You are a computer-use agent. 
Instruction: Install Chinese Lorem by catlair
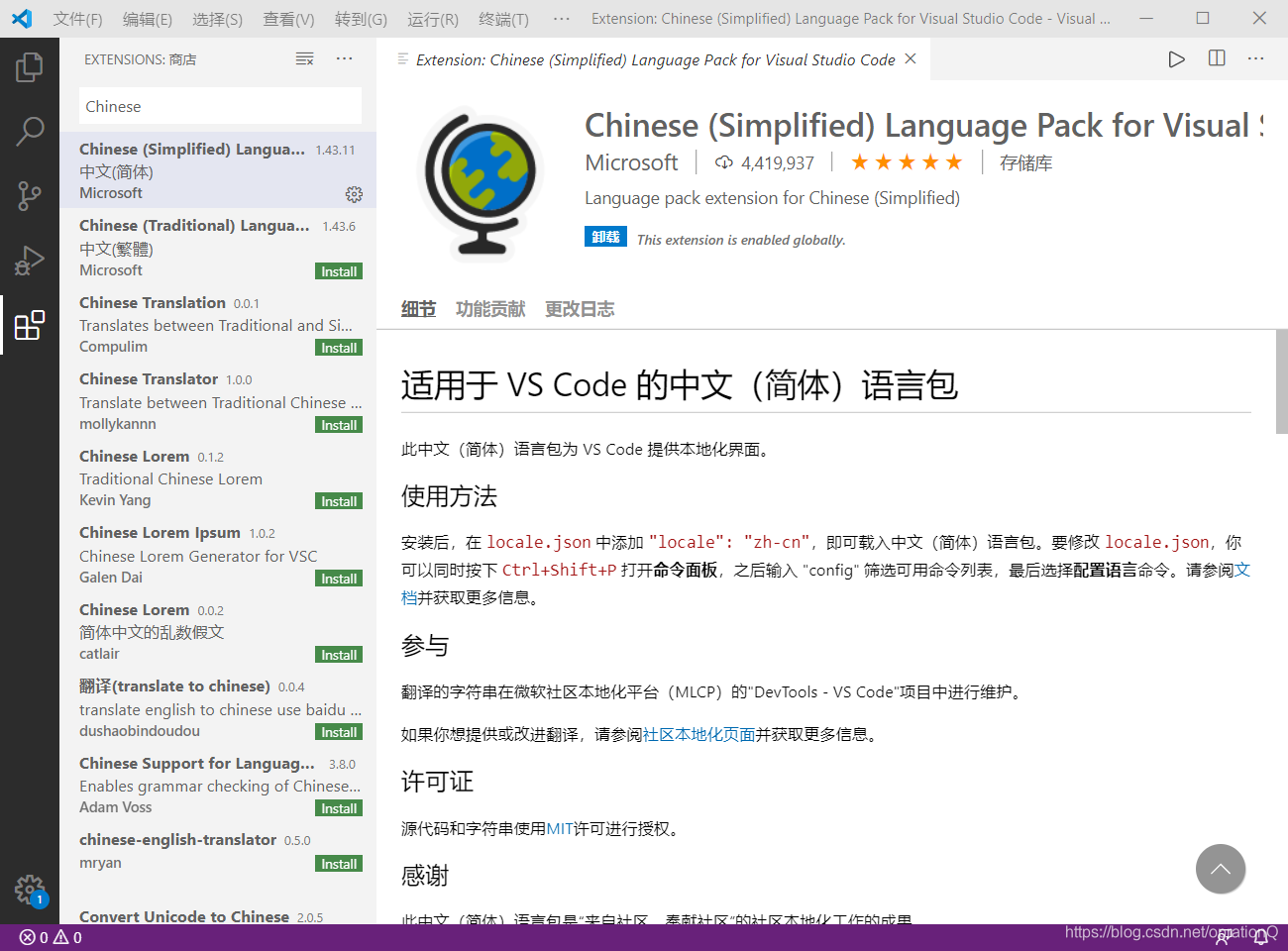(339, 655)
